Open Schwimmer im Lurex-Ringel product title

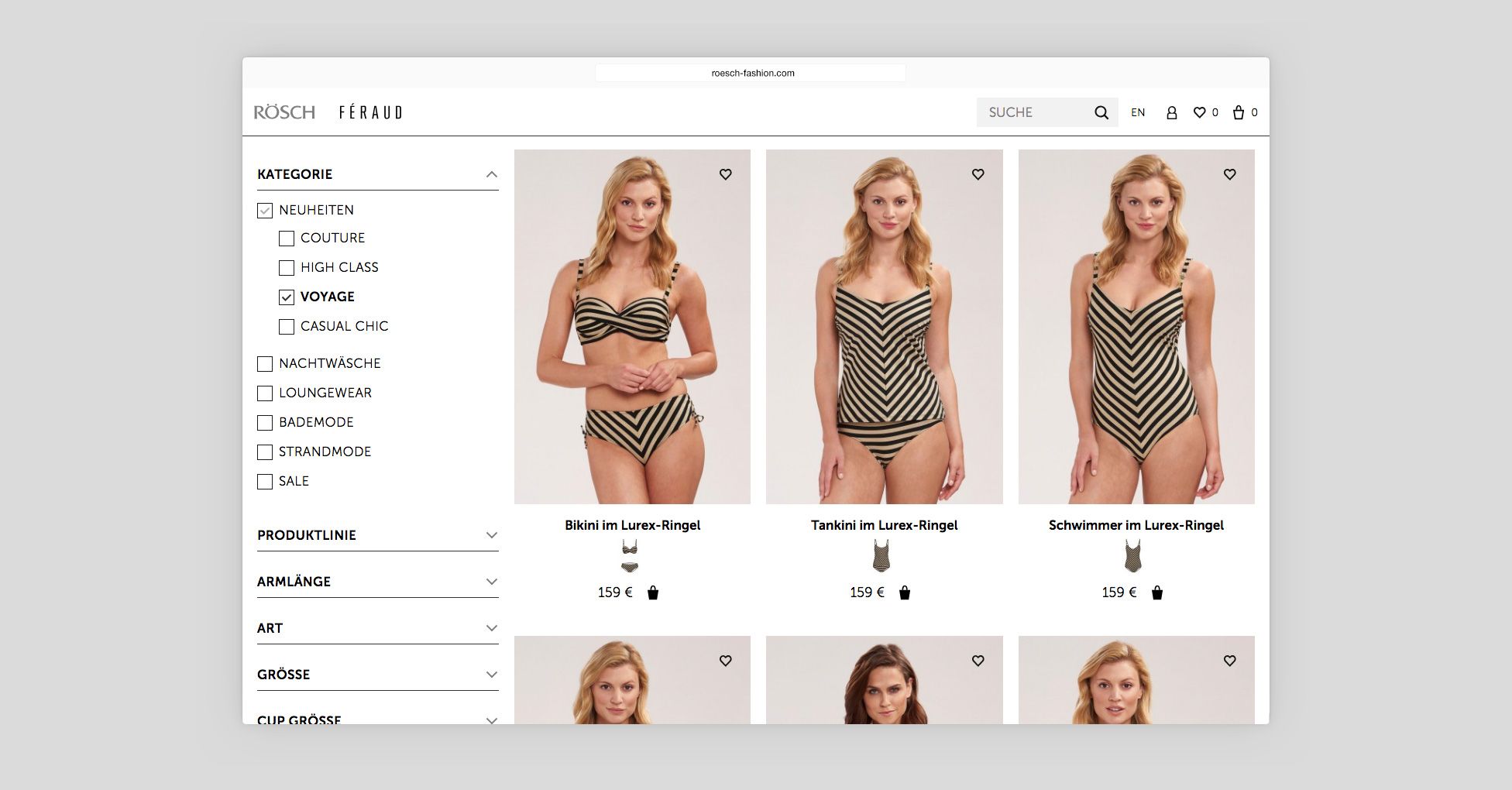(1136, 525)
